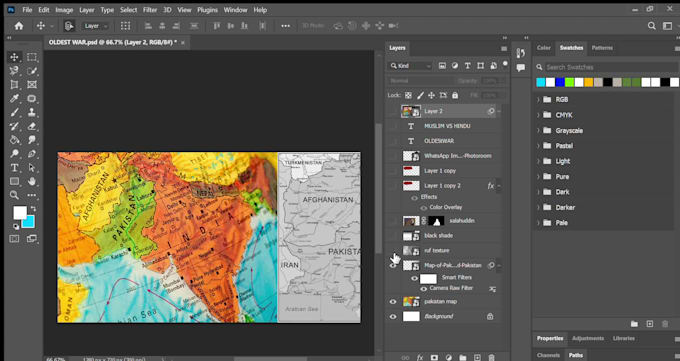The width and height of the screenshot is (680, 361).
Task: Toggle Smart Filters visibility eye
Action: 415,279
